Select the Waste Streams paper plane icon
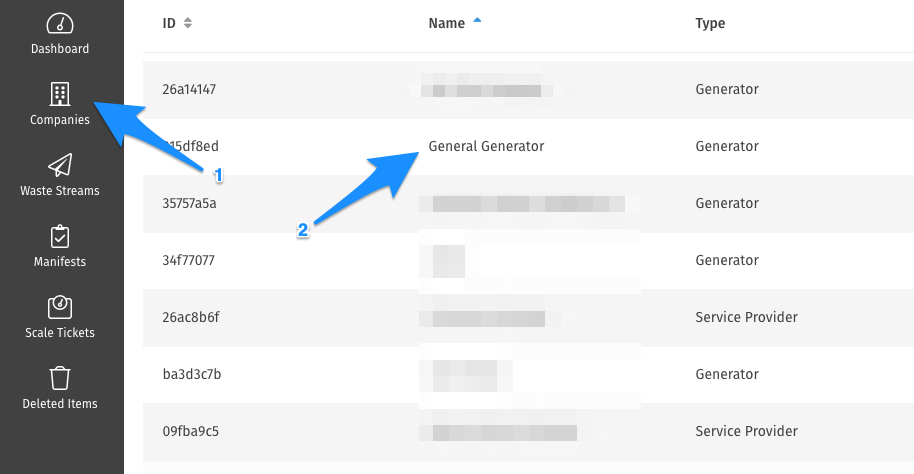Viewport: 914px width, 474px height. pyautogui.click(x=59, y=166)
